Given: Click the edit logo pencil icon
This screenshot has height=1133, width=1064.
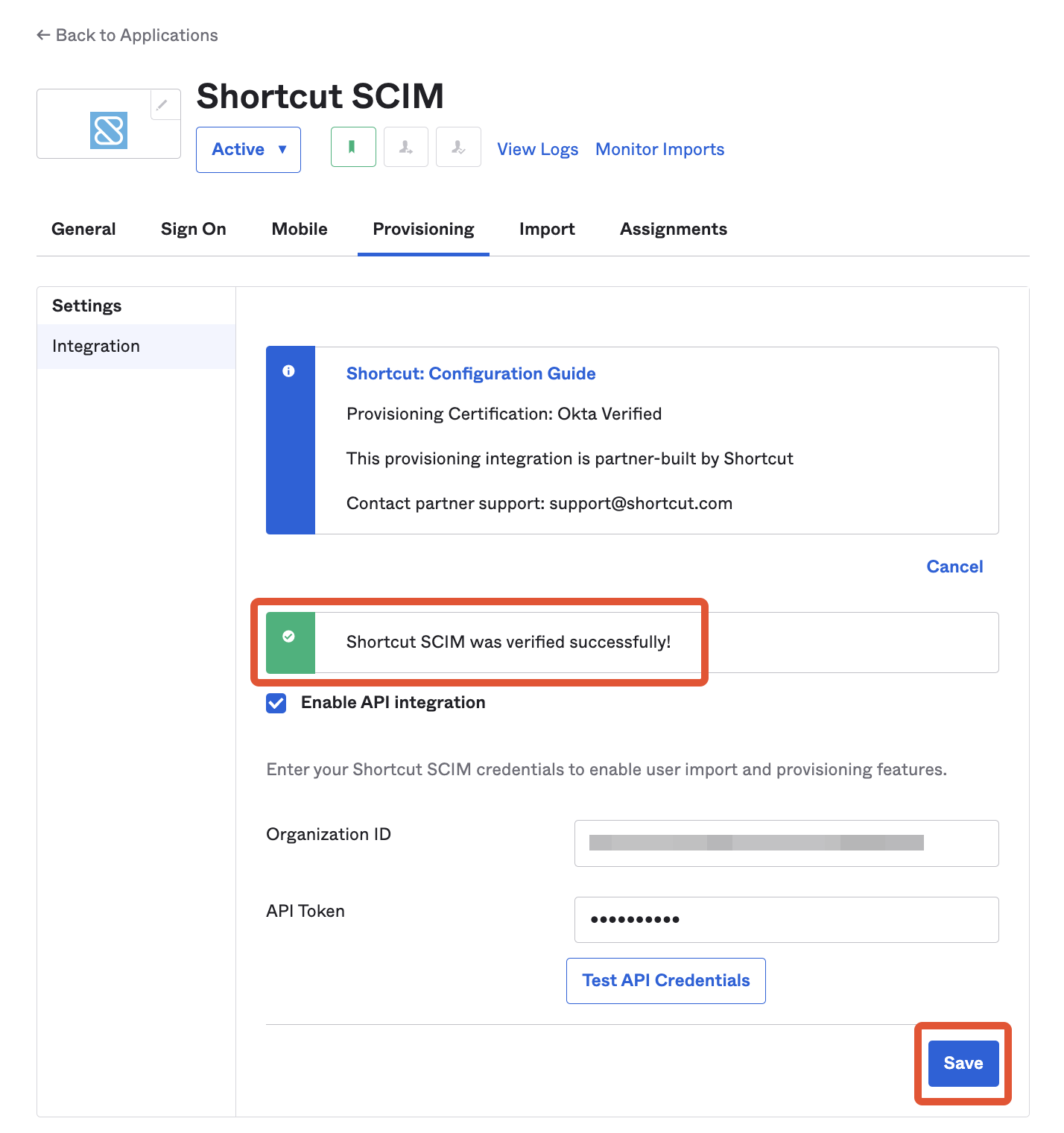Looking at the screenshot, I should [162, 105].
